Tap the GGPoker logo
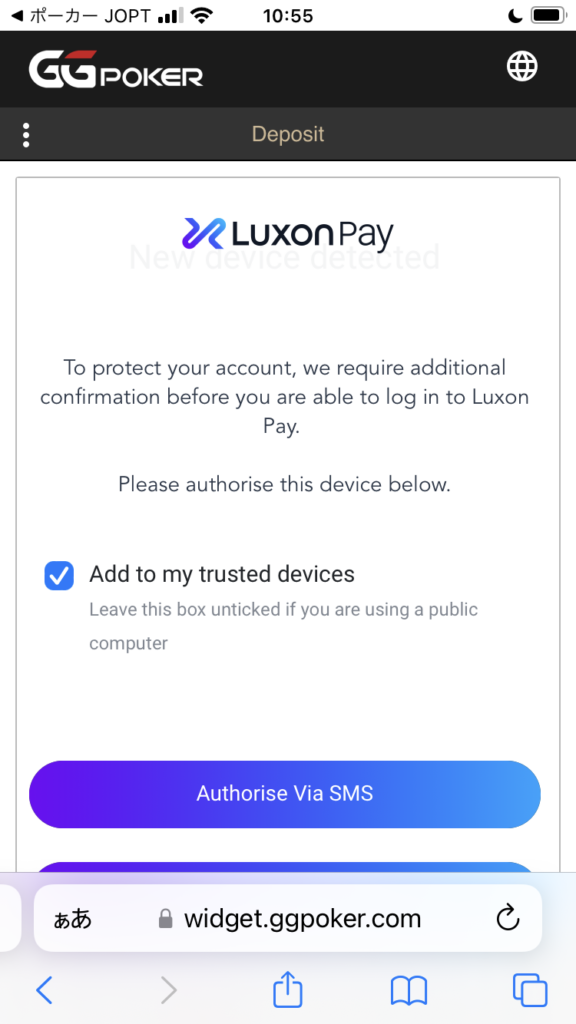Screen dimensions: 576x1024 [x=116, y=69]
